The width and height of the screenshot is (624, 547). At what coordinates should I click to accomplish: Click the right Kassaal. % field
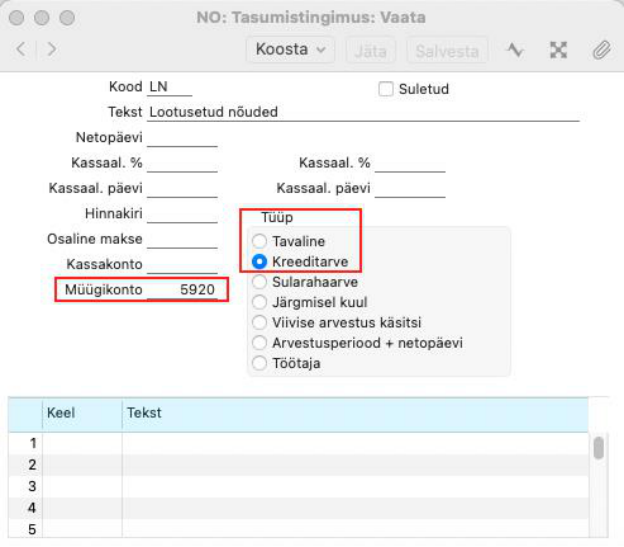point(410,163)
